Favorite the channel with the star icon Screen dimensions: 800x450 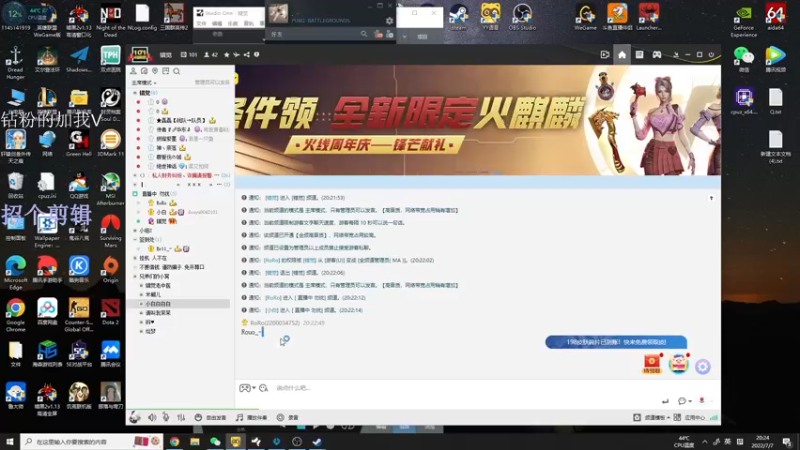tap(227, 55)
